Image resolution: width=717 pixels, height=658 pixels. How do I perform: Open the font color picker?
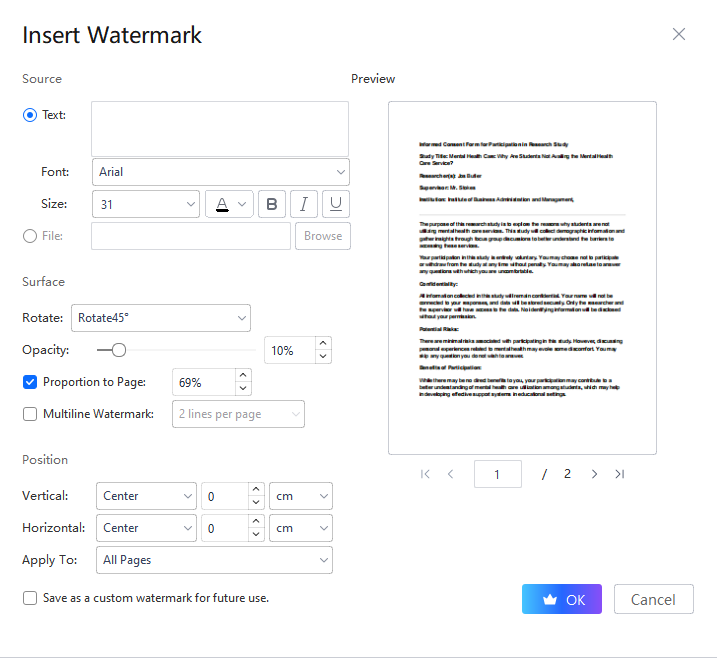(x=229, y=204)
